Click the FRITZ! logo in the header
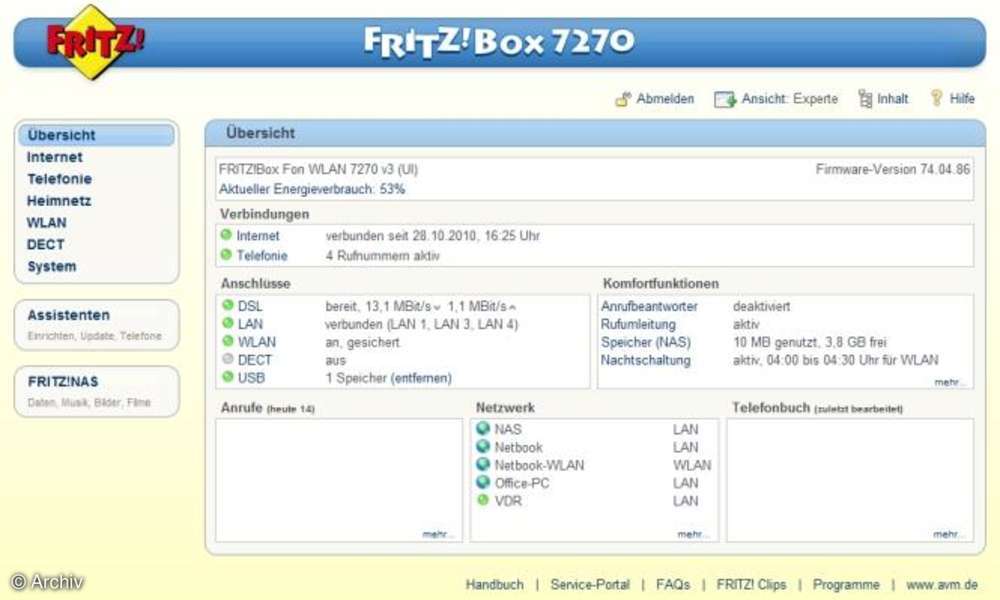 [x=94, y=42]
